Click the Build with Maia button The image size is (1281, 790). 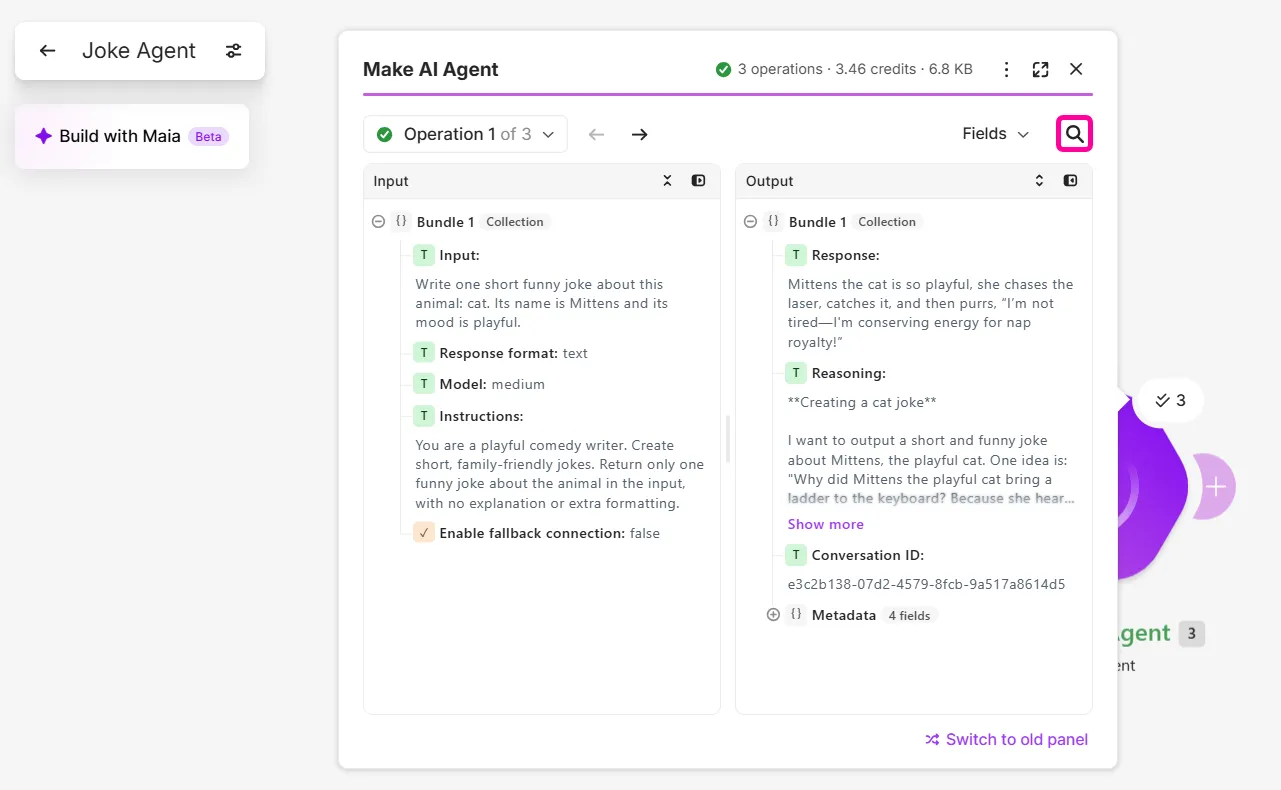pyautogui.click(x=132, y=136)
